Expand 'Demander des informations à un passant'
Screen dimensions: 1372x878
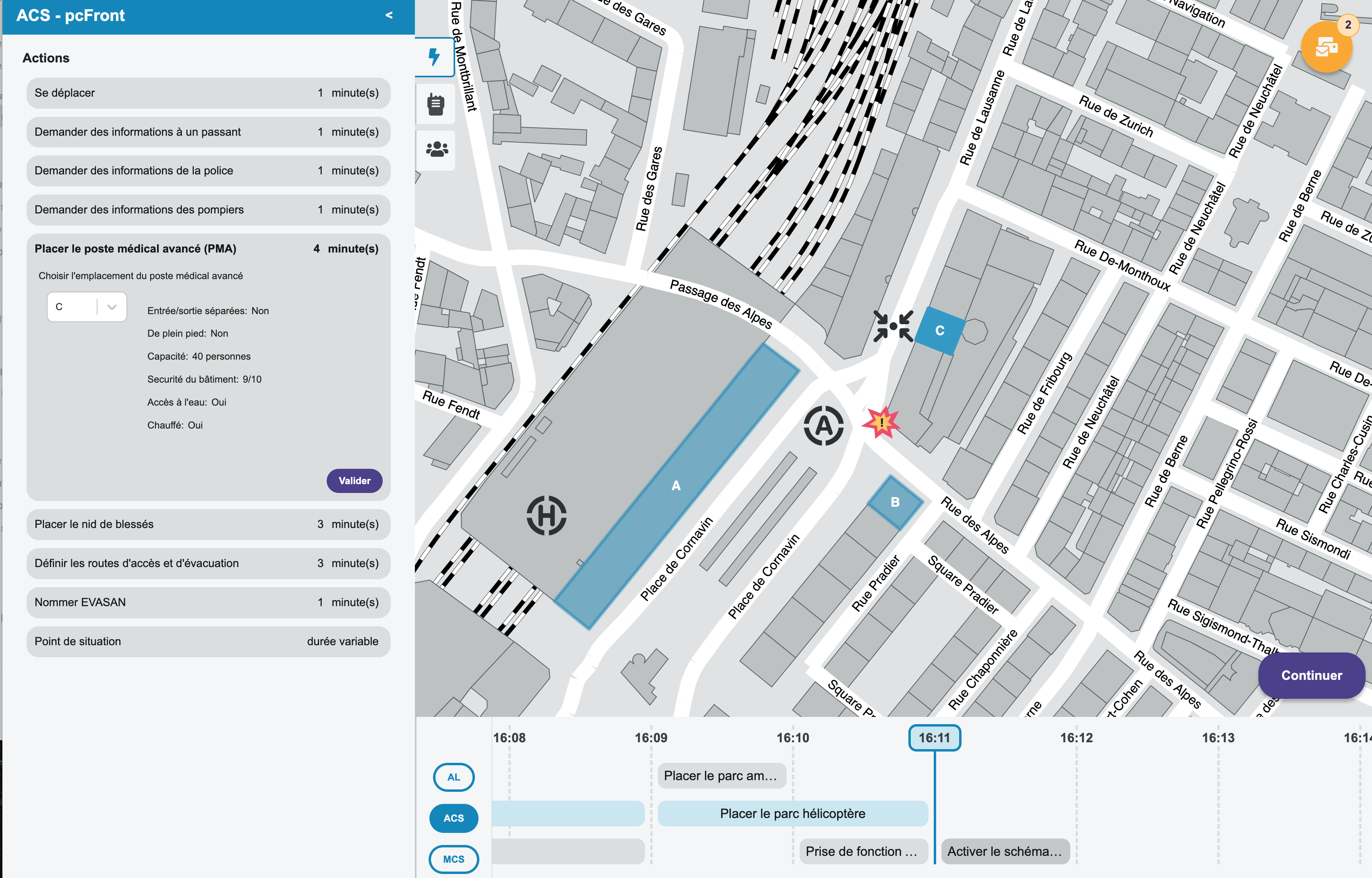click(208, 132)
